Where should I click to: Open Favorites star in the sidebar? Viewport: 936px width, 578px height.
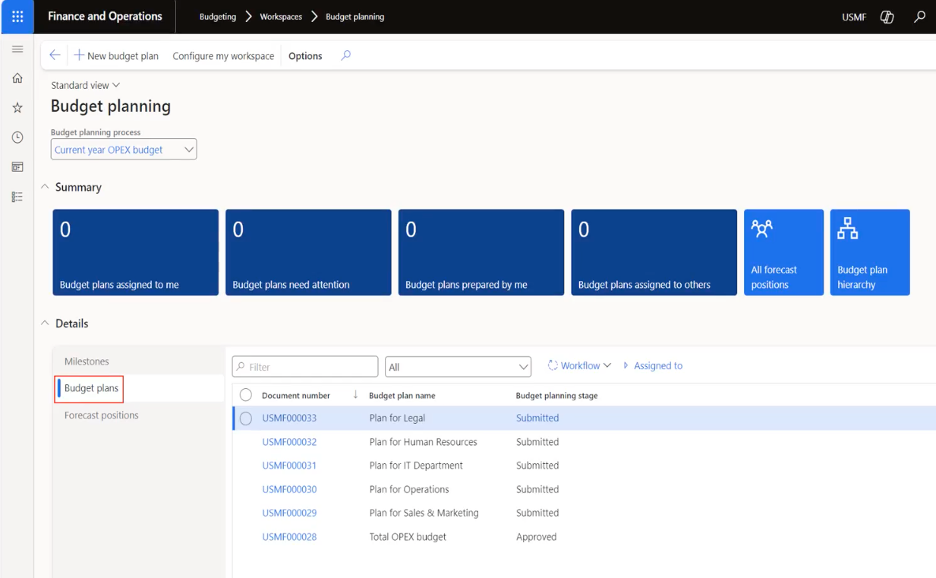click(17, 107)
